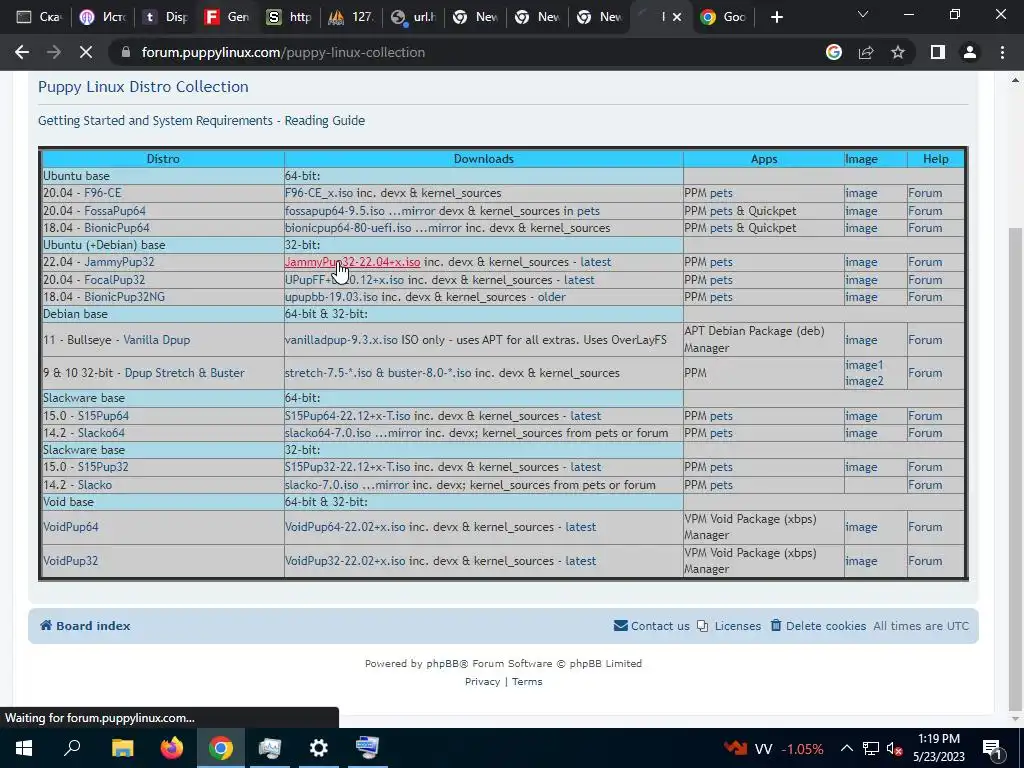
Task: Share this page icon
Action: [866, 52]
